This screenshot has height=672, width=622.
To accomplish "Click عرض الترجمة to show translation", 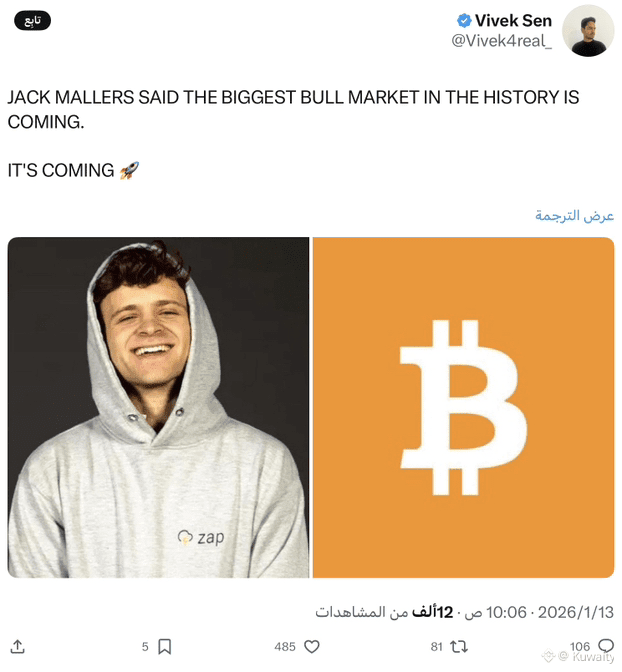I will (574, 216).
